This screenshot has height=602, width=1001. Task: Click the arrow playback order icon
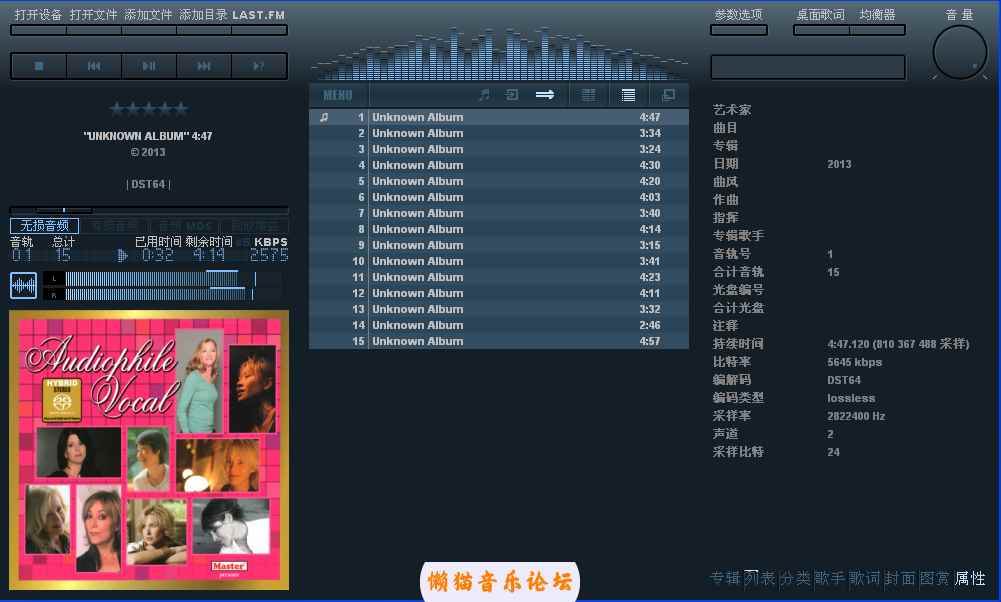(545, 95)
